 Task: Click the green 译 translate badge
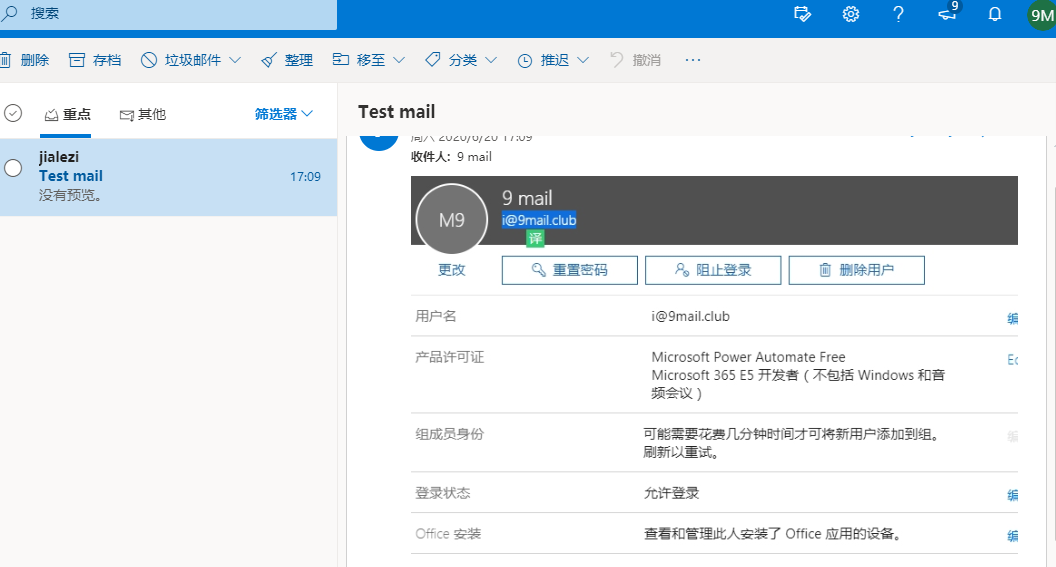tap(535, 238)
